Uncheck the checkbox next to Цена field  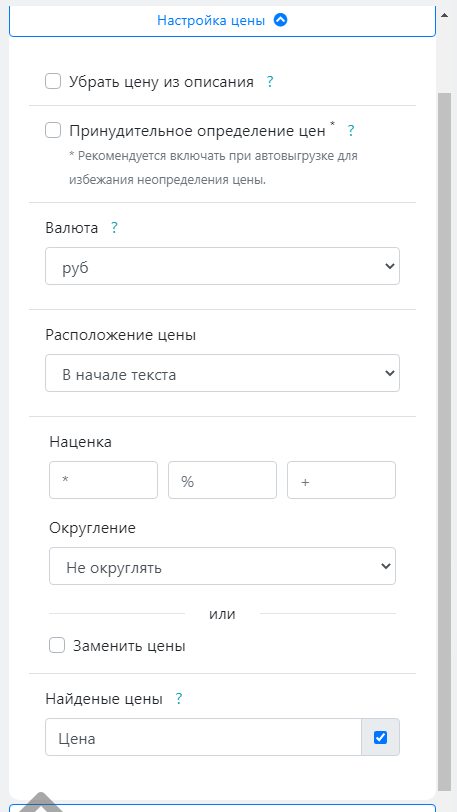point(380,737)
